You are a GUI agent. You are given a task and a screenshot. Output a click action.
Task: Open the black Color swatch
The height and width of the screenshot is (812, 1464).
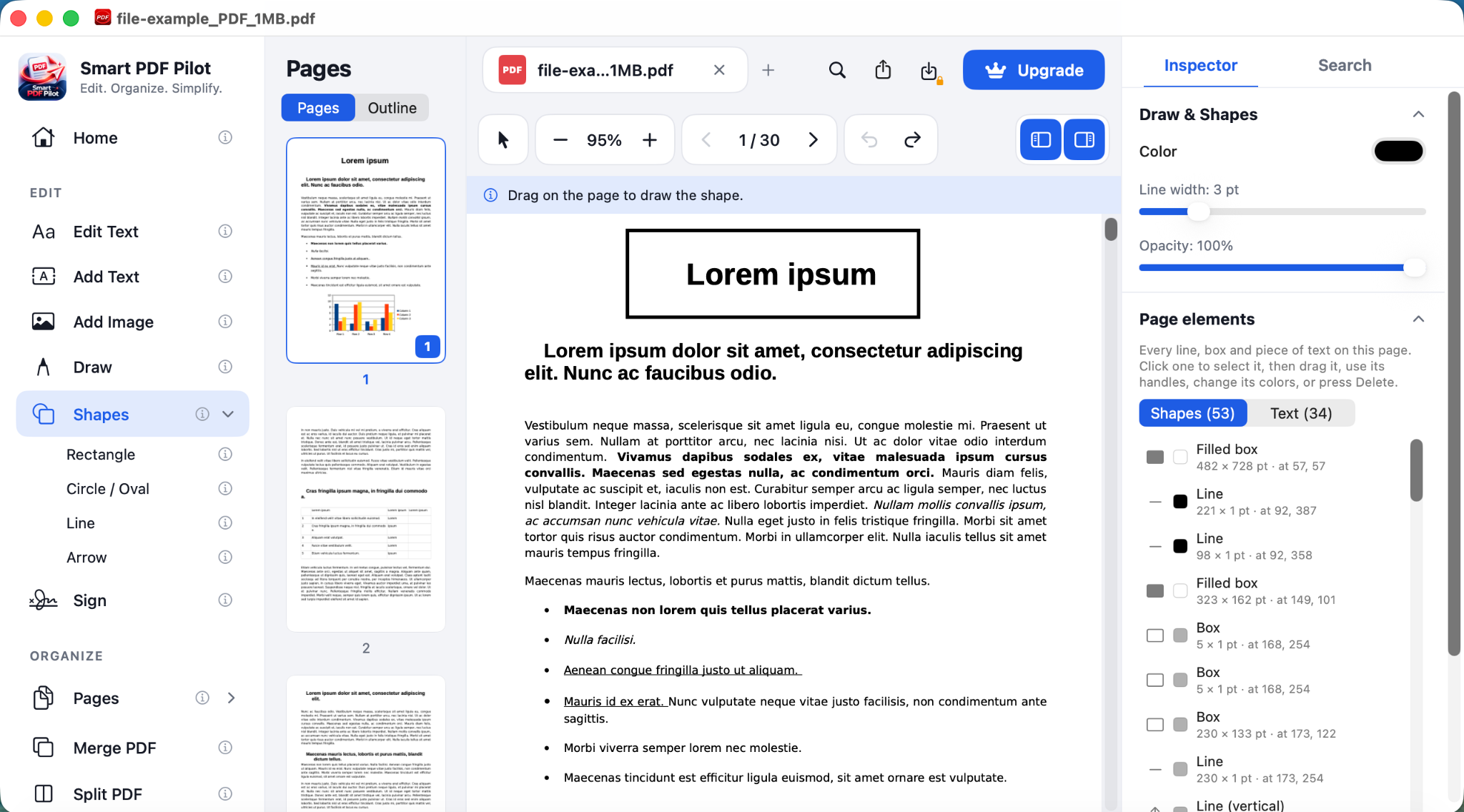pos(1399,152)
